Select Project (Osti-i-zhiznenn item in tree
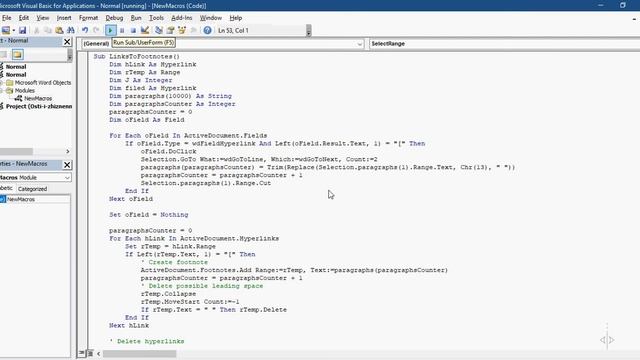 point(39,106)
